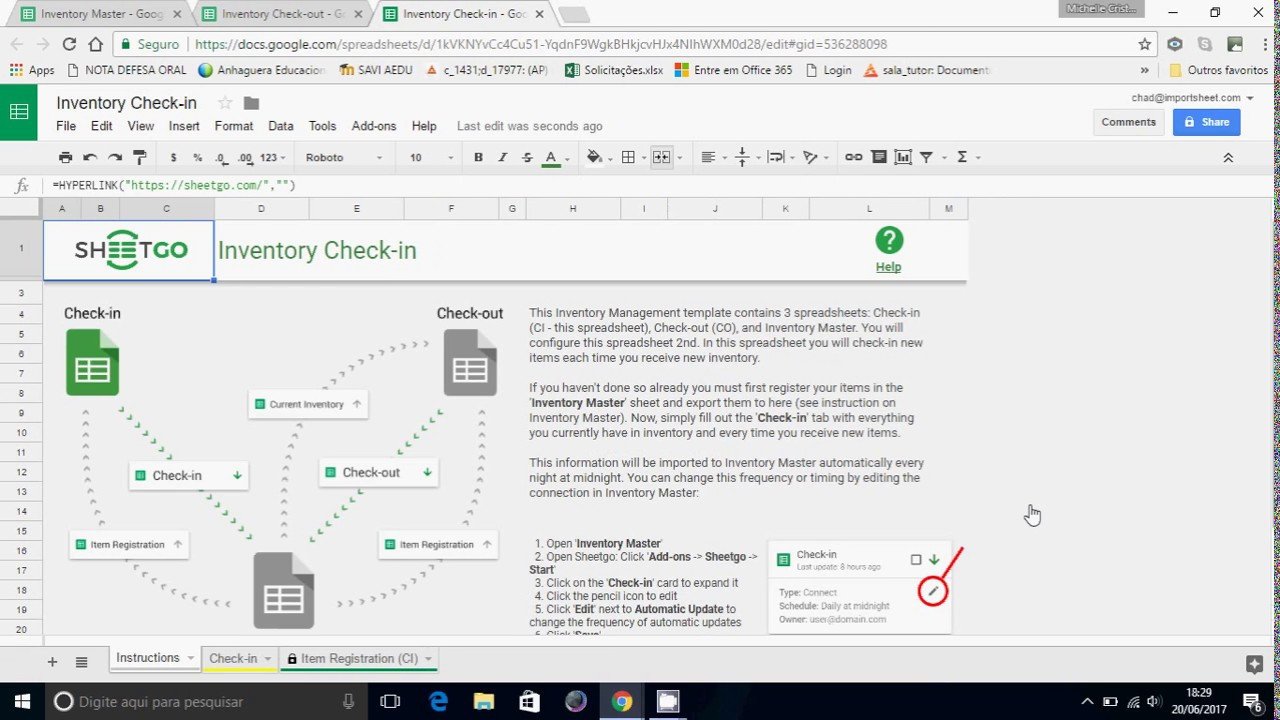
Task: Click the green Help link
Action: 888,267
